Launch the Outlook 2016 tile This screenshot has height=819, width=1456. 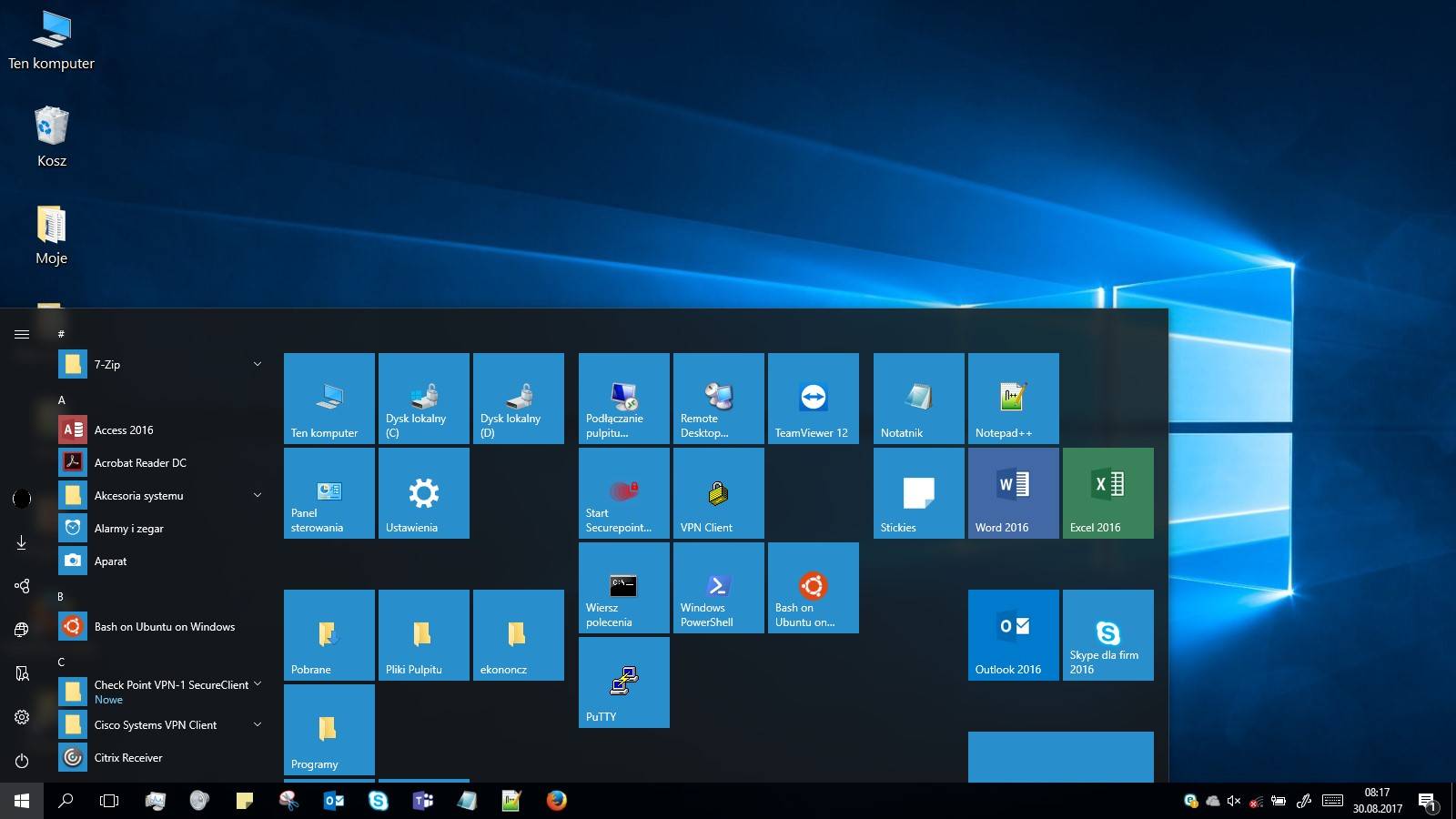pos(1014,635)
